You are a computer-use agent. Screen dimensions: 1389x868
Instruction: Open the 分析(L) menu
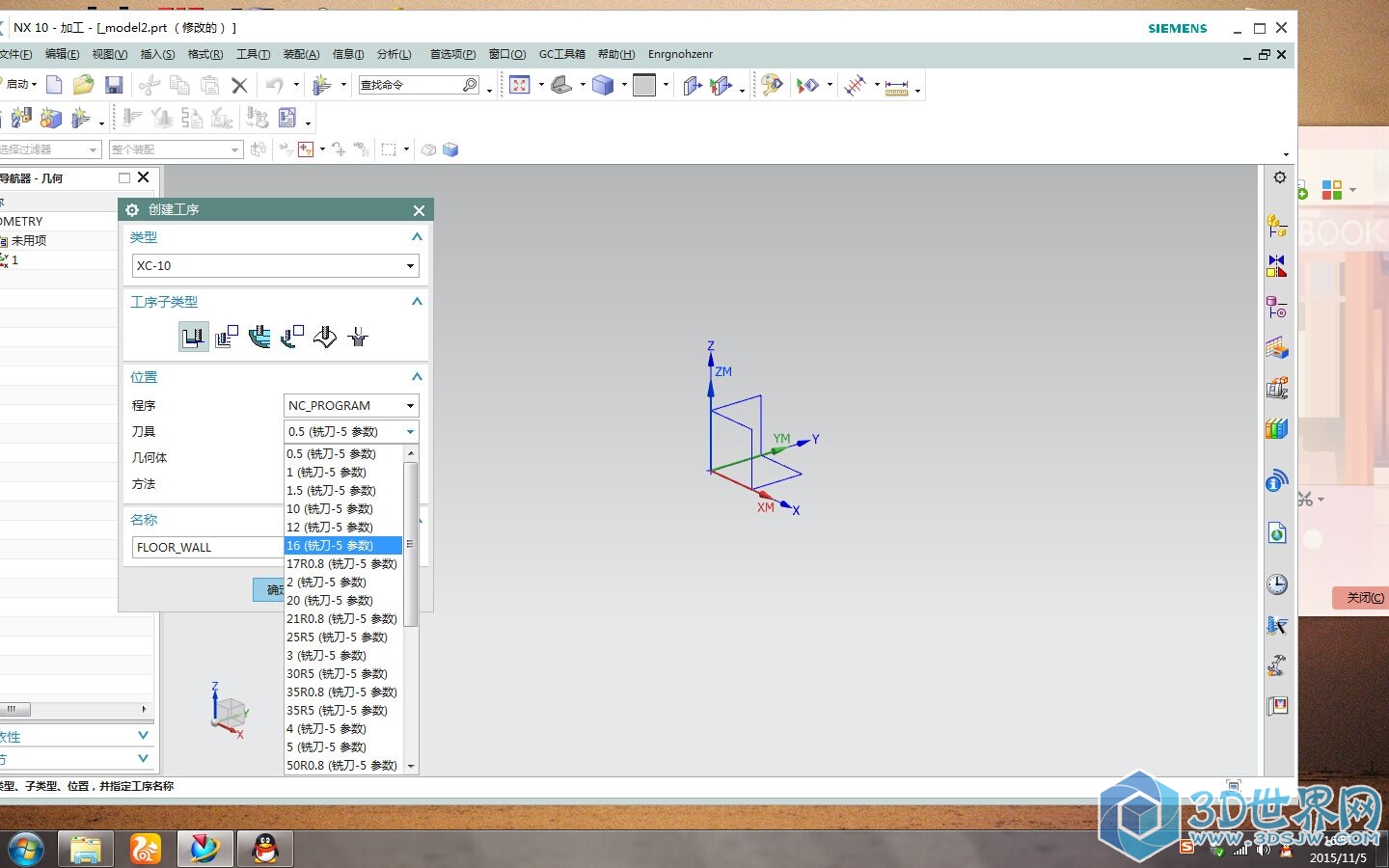(394, 54)
